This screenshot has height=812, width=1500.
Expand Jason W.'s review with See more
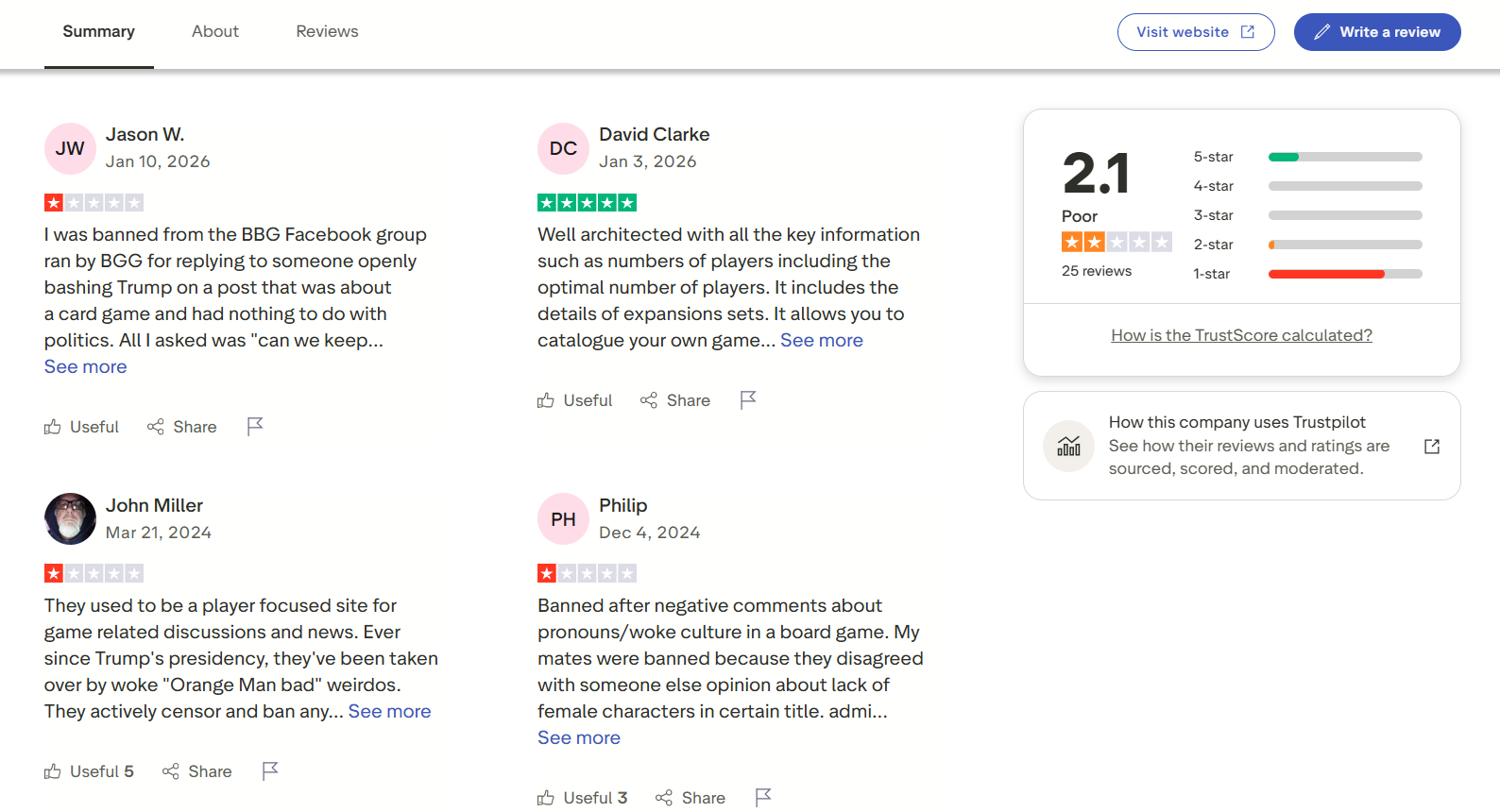85,366
